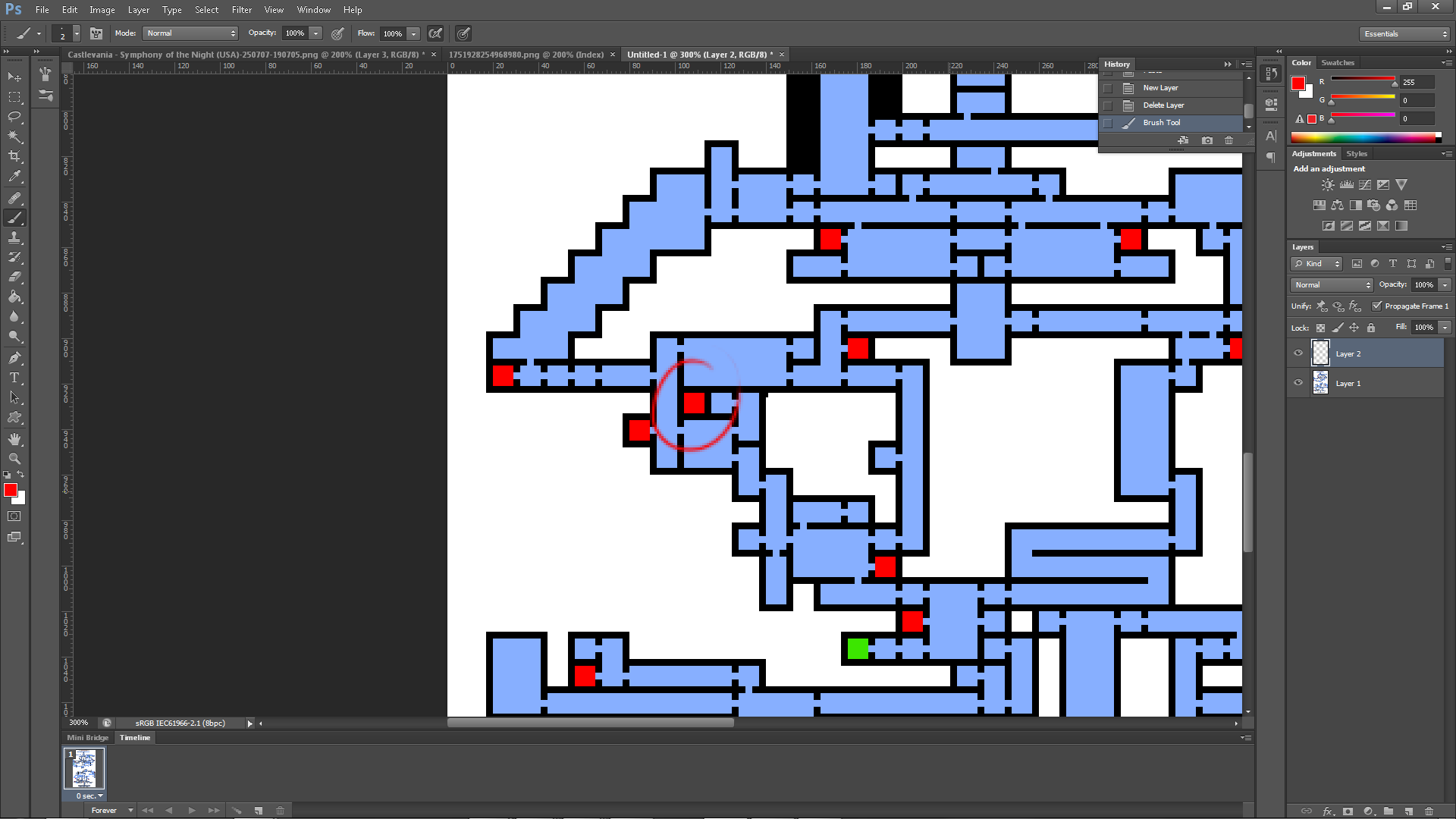Switch to the Styles tab
Viewport: 1456px width, 819px height.
(1357, 154)
